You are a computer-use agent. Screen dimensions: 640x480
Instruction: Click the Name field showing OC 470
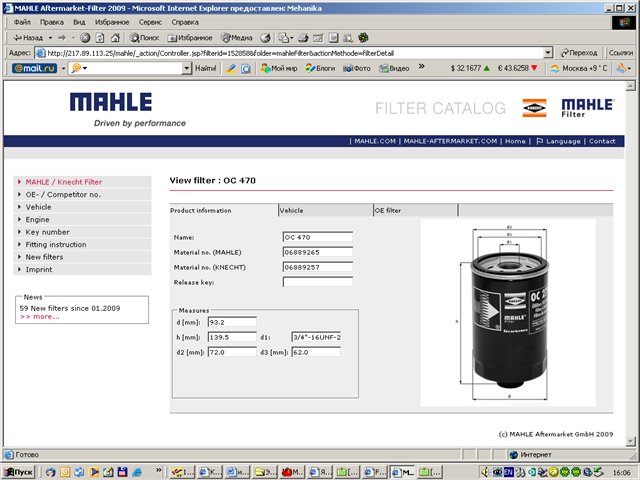tap(318, 237)
